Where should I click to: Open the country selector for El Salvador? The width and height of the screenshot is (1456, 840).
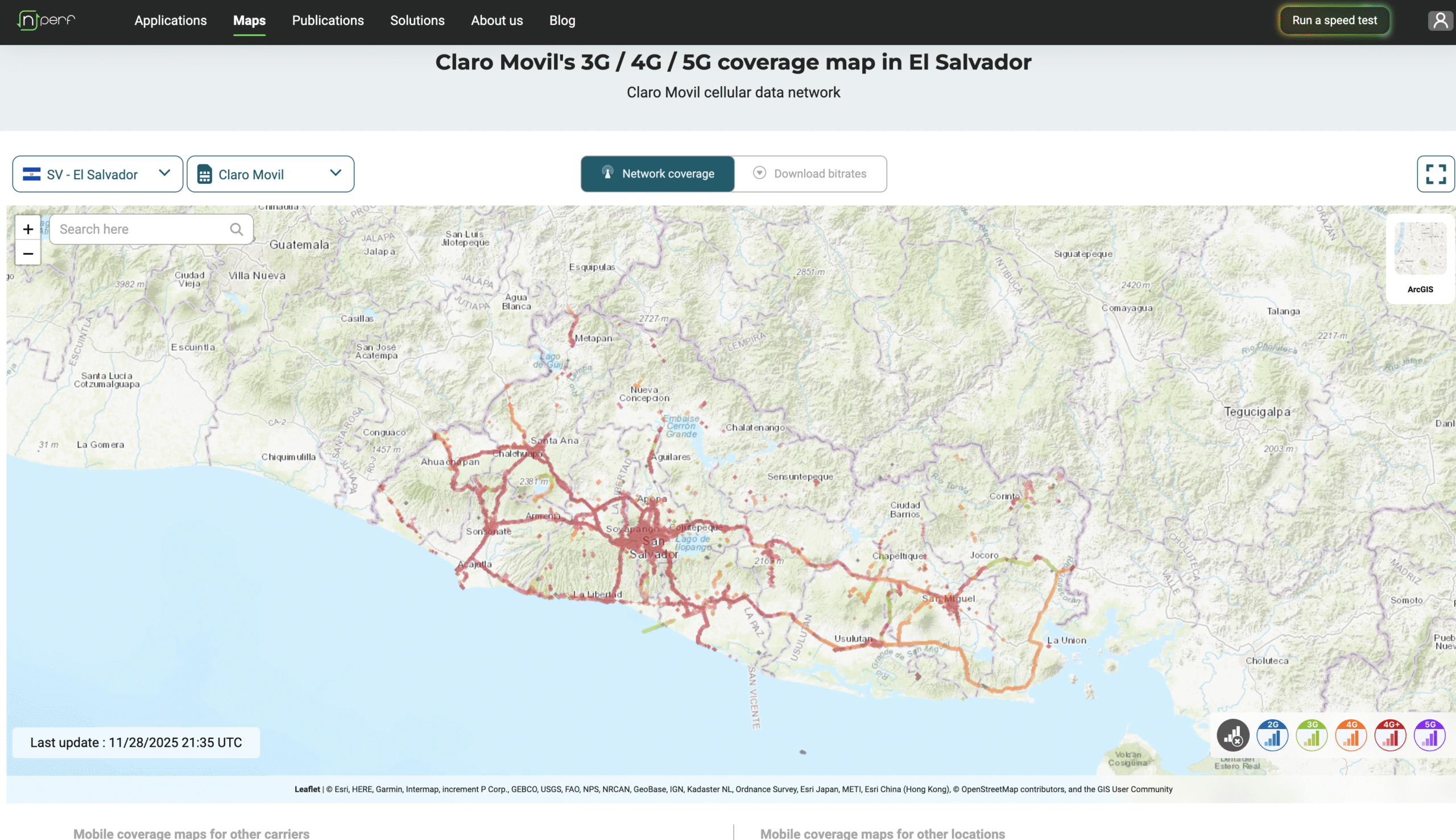tap(97, 173)
